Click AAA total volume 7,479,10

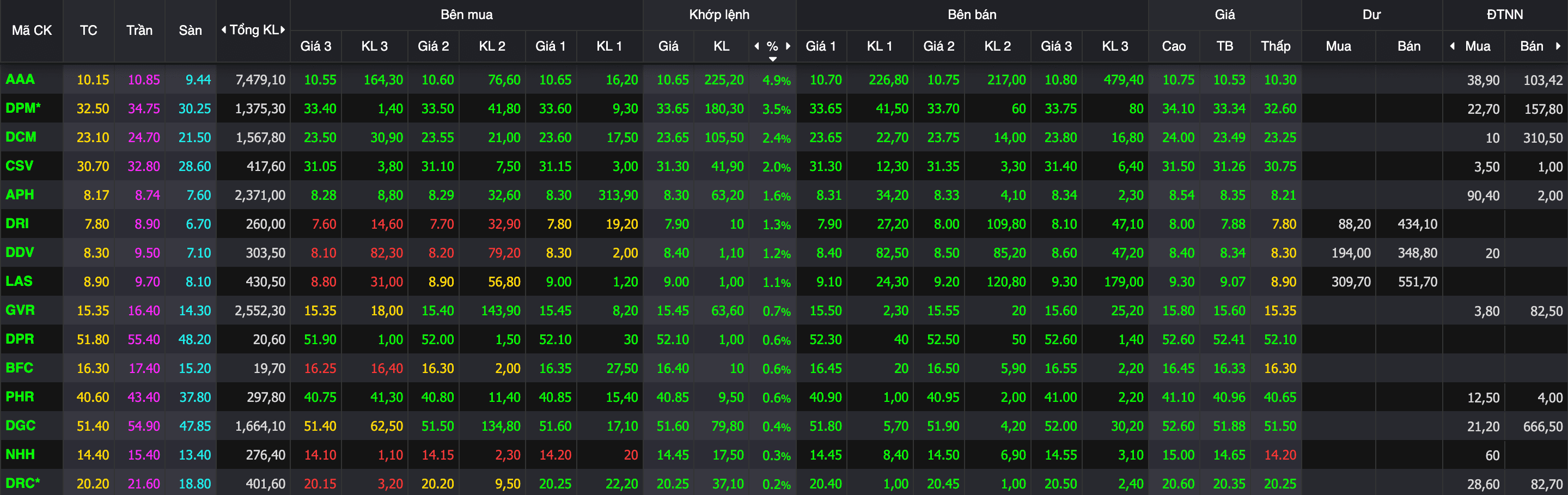pos(260,80)
